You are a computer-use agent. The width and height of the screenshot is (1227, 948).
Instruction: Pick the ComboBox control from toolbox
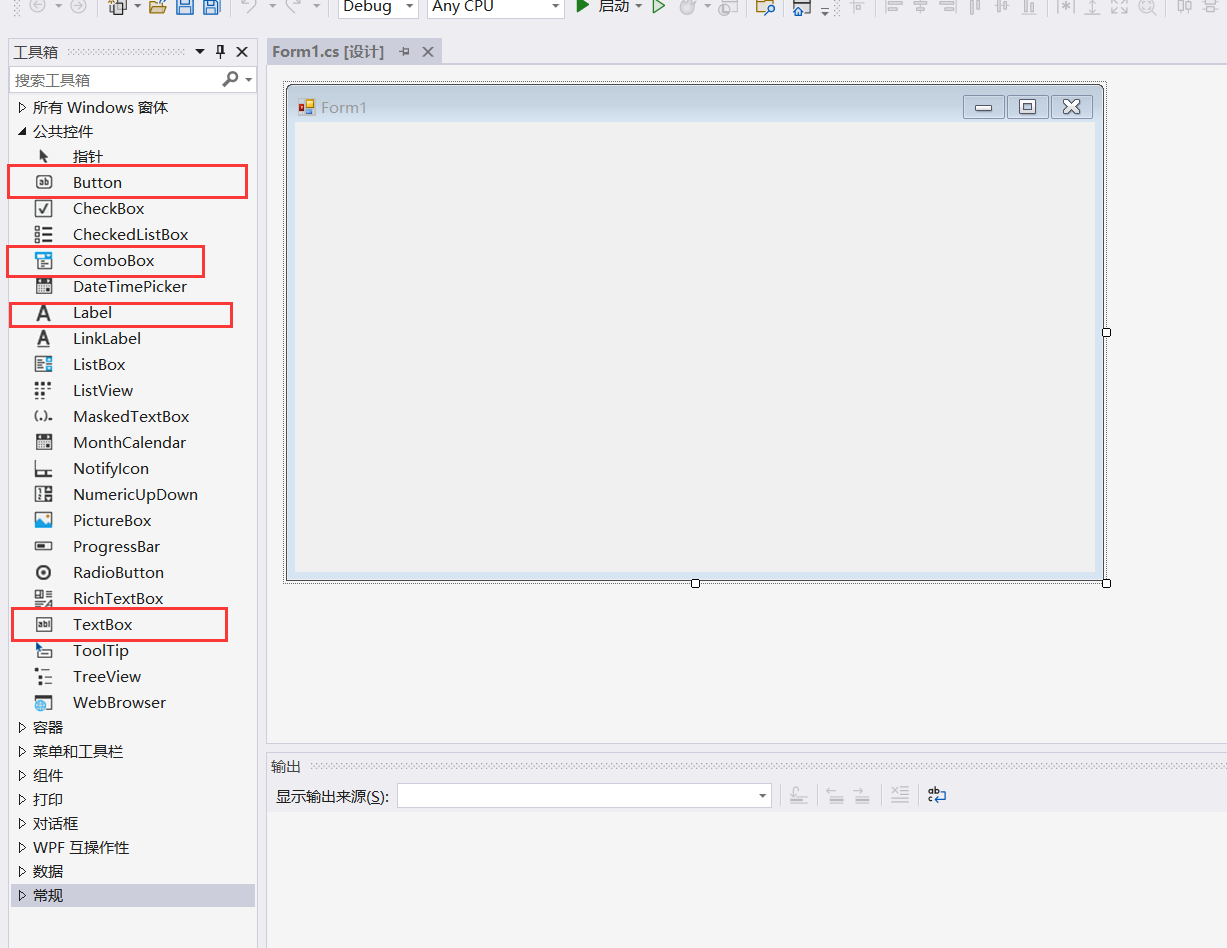click(x=132, y=260)
